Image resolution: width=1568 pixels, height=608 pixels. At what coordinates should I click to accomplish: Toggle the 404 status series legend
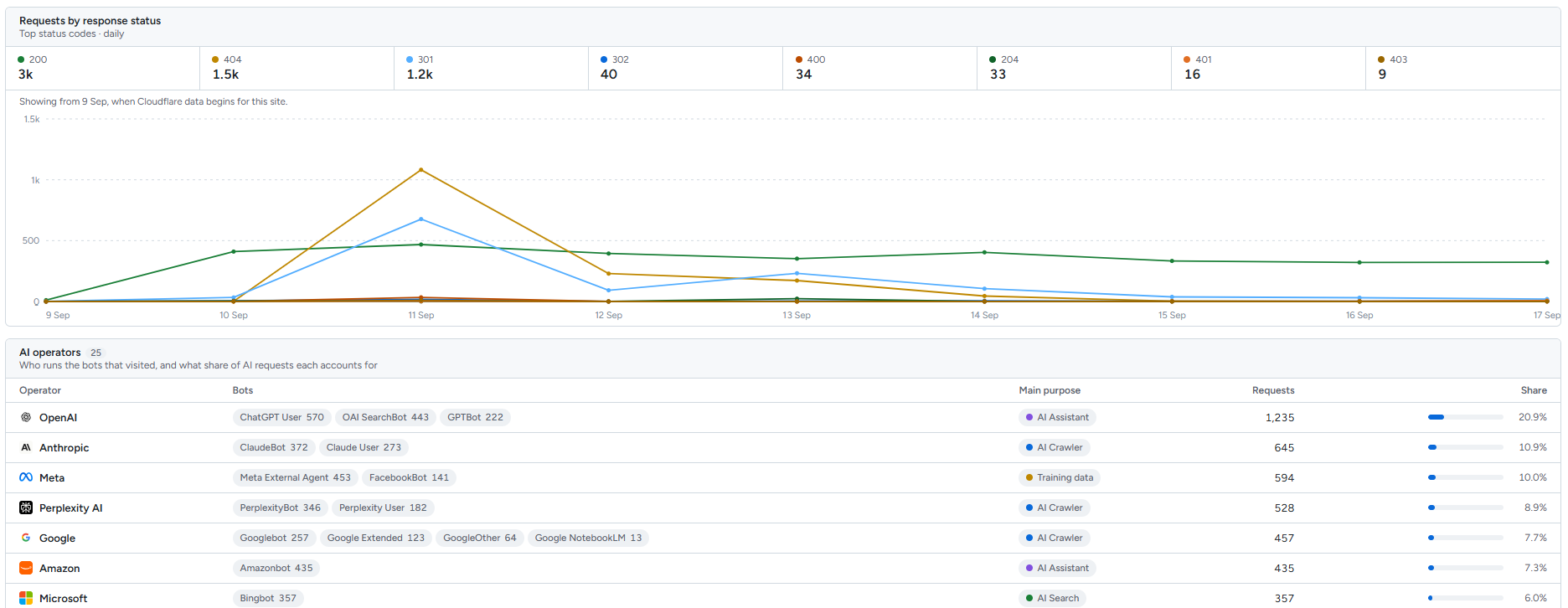[297, 68]
